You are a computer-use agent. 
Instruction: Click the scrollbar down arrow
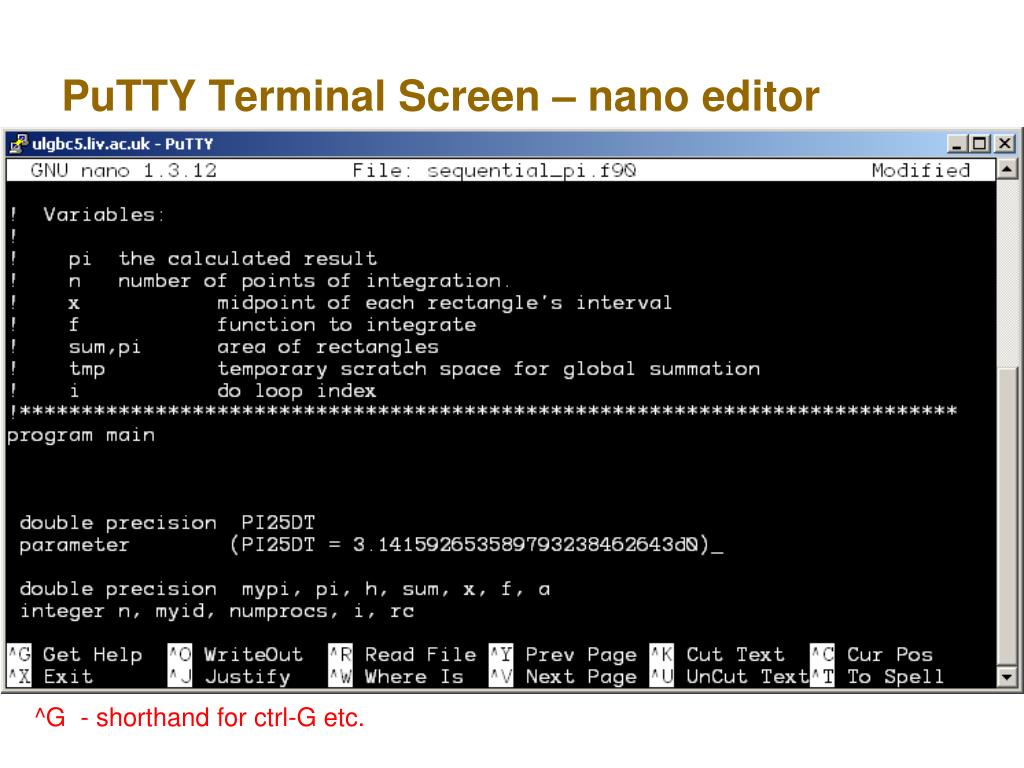[1006, 677]
